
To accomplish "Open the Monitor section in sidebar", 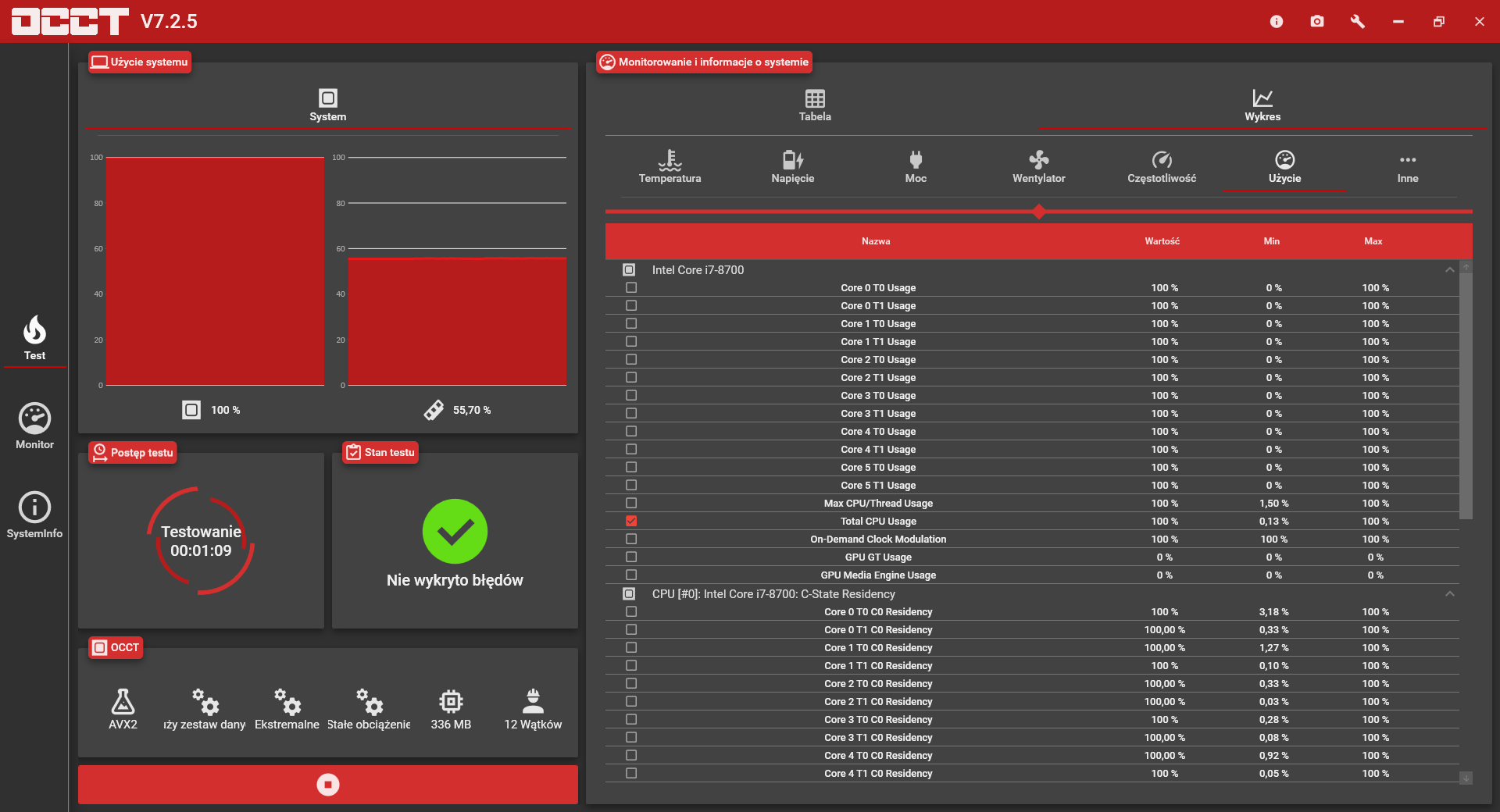I will [34, 426].
